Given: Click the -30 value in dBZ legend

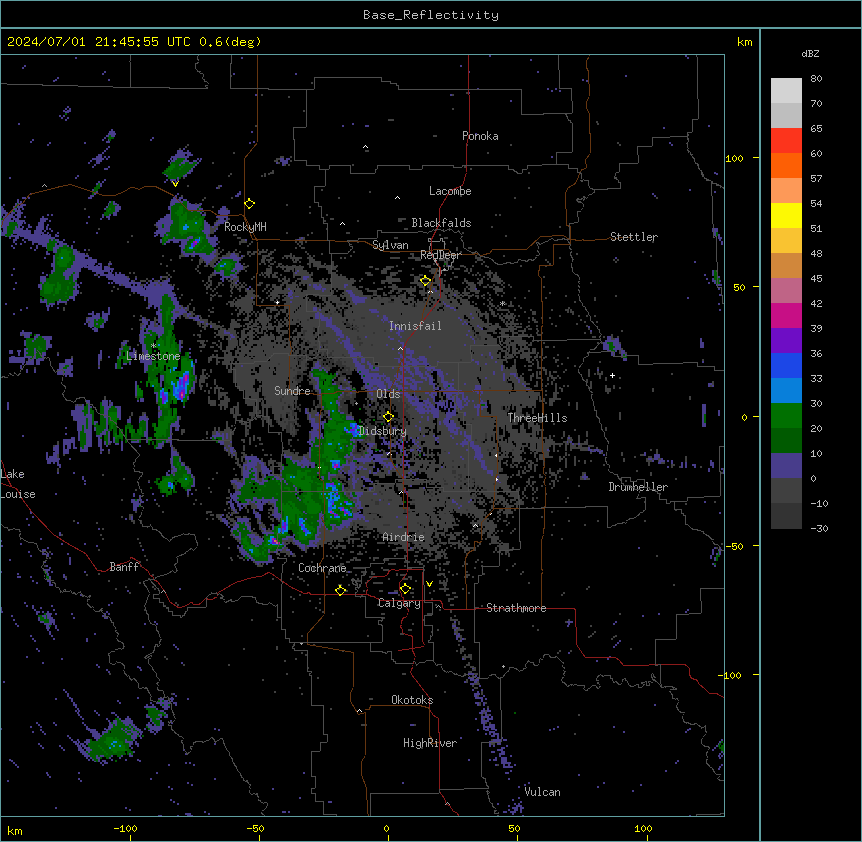Looking at the screenshot, I should pyautogui.click(x=819, y=528).
